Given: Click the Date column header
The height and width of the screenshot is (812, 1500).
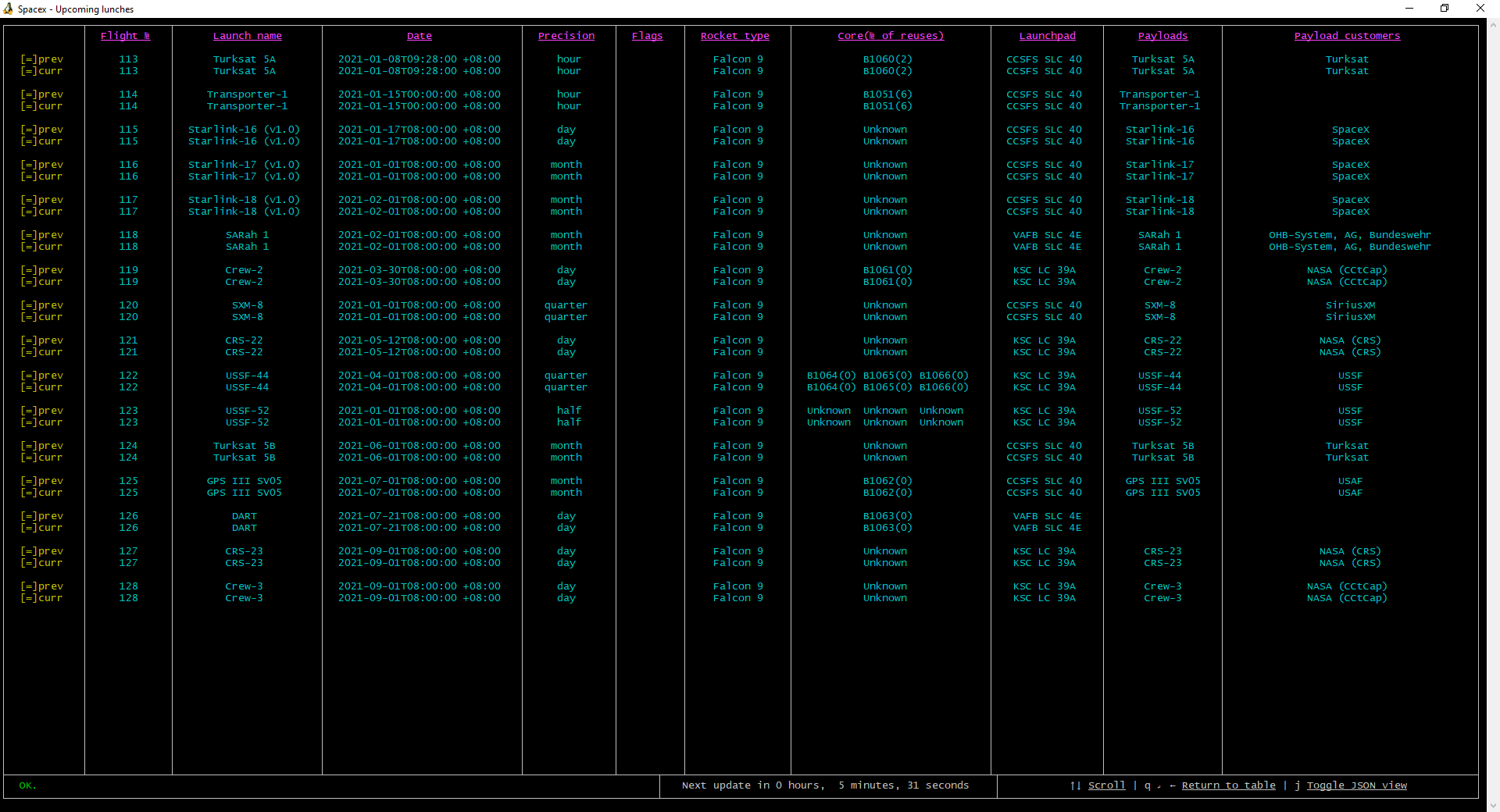Looking at the screenshot, I should 420,36.
